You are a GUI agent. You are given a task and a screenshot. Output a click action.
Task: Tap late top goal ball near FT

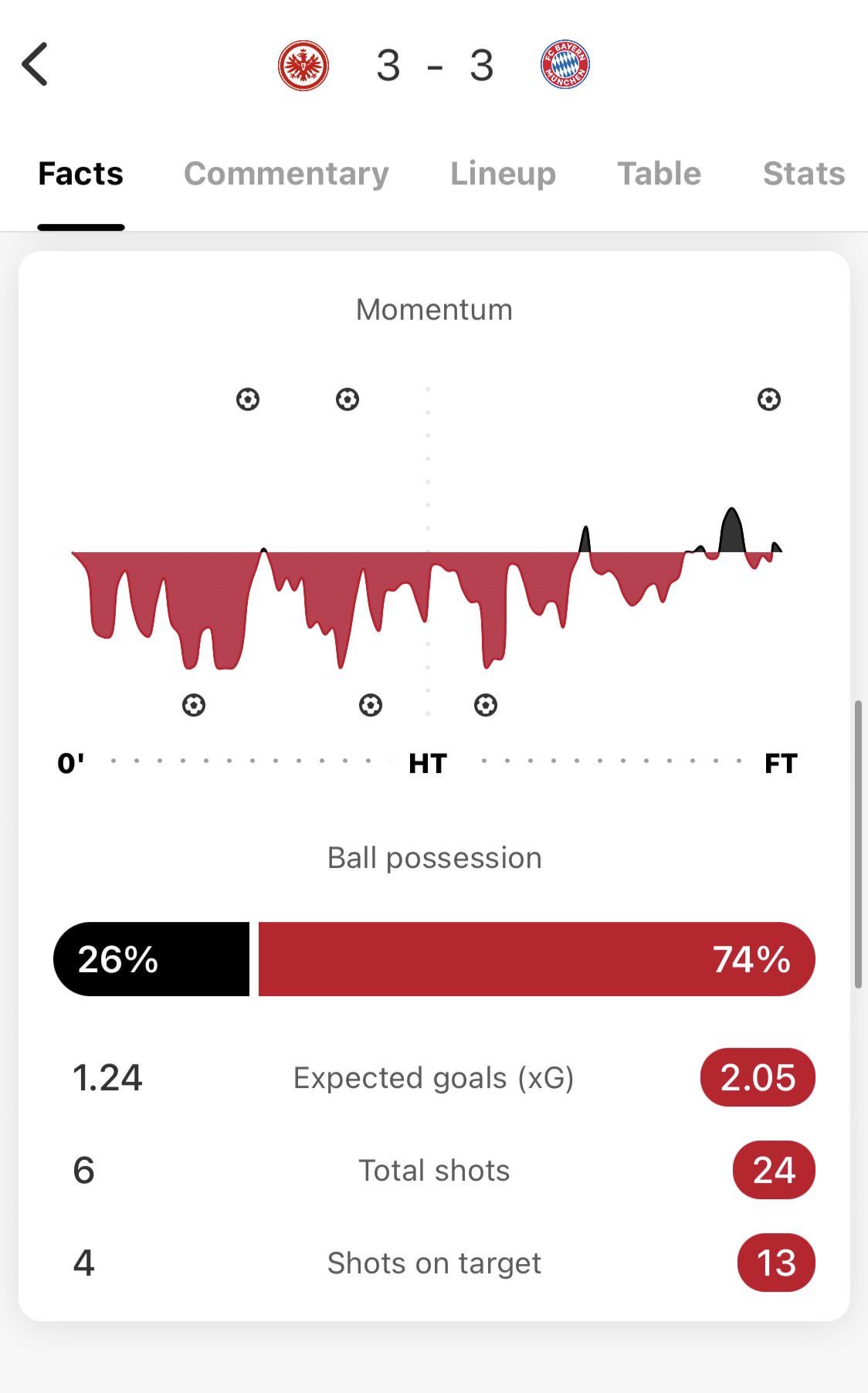(769, 399)
